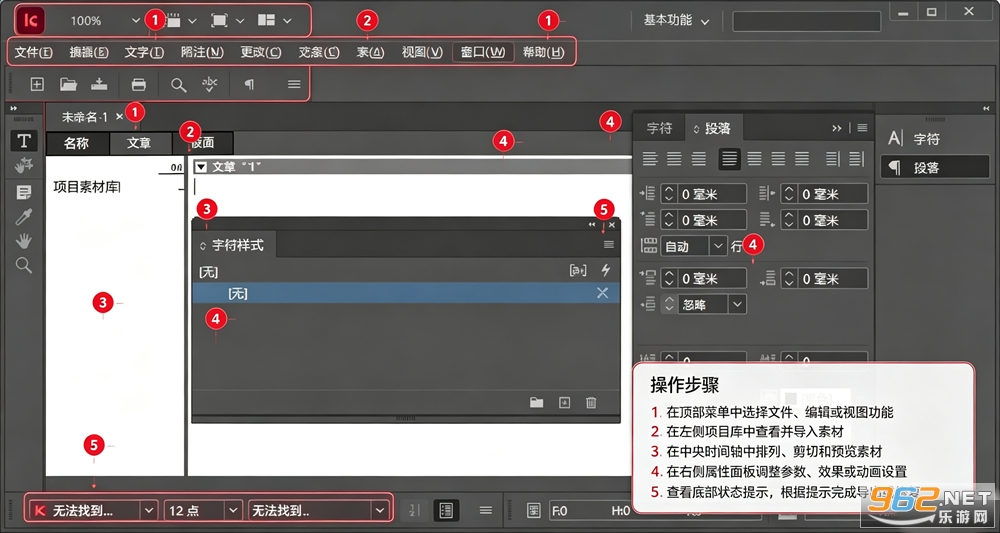Set paragraph alignment to align right
The width and height of the screenshot is (1000, 533).
click(x=699, y=158)
